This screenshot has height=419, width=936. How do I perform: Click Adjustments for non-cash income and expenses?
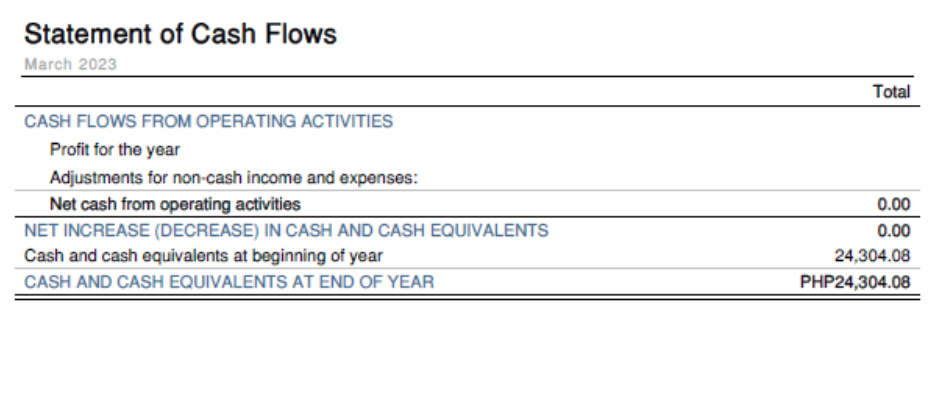click(x=232, y=178)
